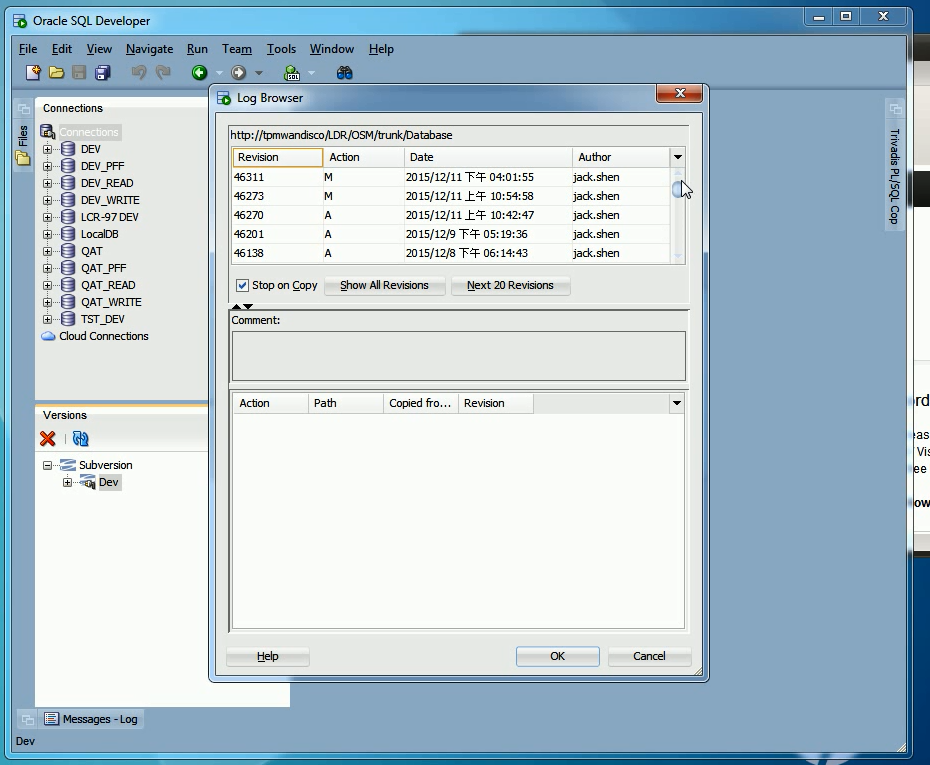Click the QAT connection database icon
This screenshot has height=765, width=930.
pyautogui.click(x=68, y=251)
